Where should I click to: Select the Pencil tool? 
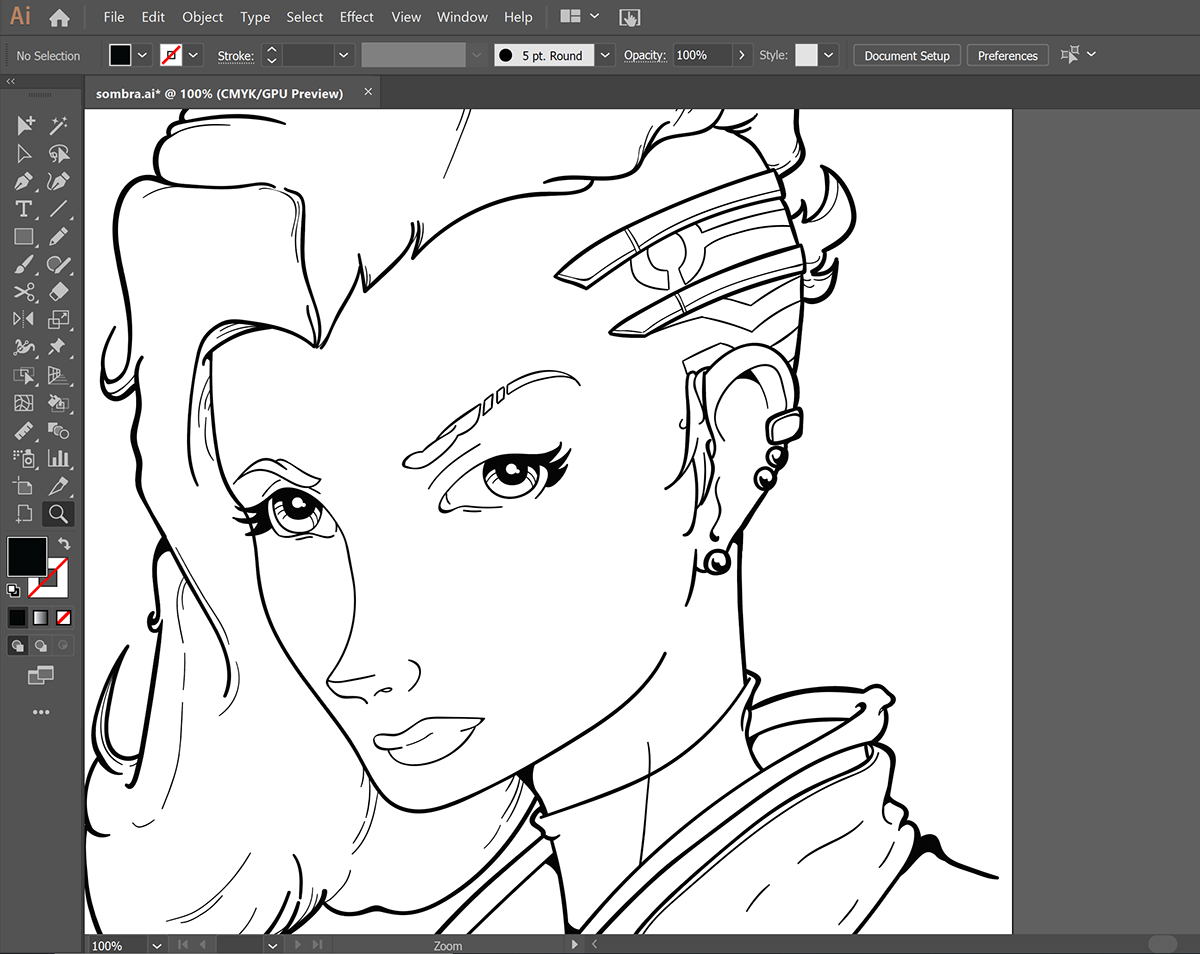59,237
